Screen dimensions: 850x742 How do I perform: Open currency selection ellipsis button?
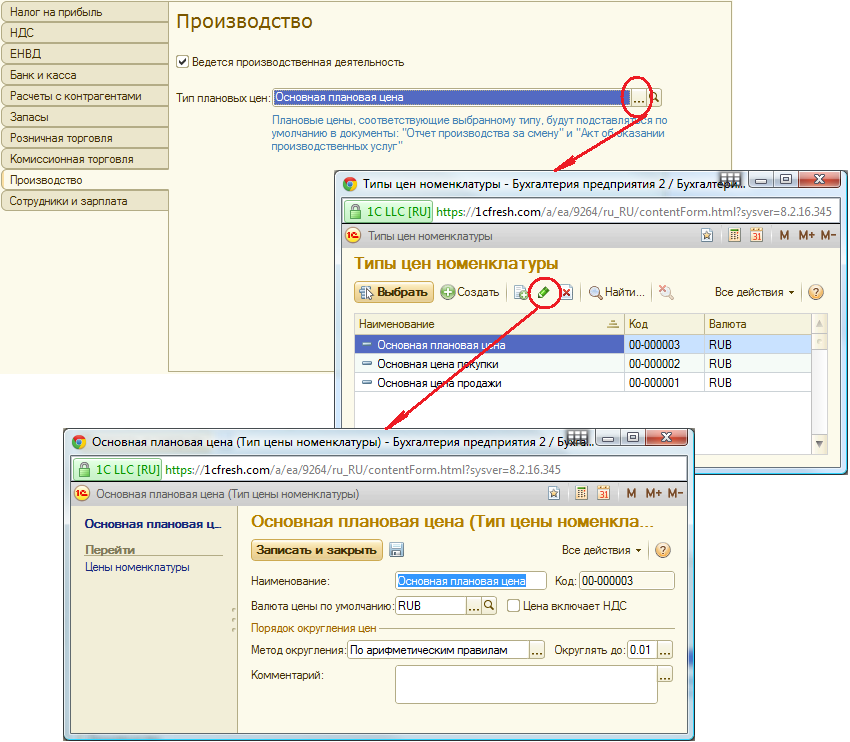pyautogui.click(x=474, y=606)
